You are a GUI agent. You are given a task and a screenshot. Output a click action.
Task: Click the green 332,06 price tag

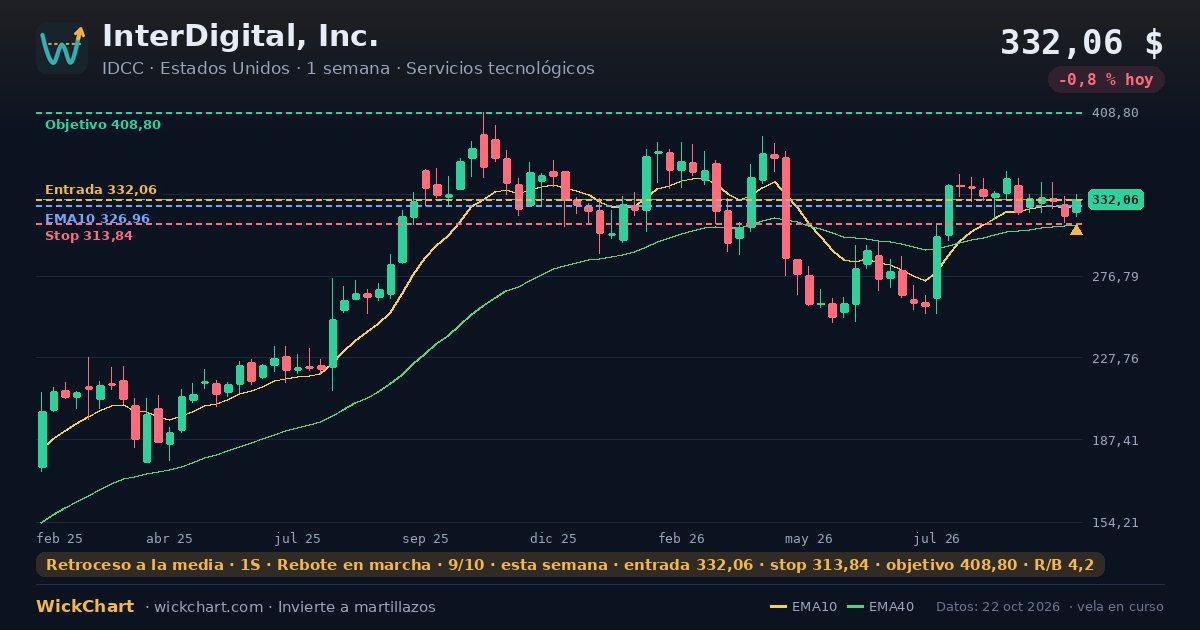tap(1115, 200)
